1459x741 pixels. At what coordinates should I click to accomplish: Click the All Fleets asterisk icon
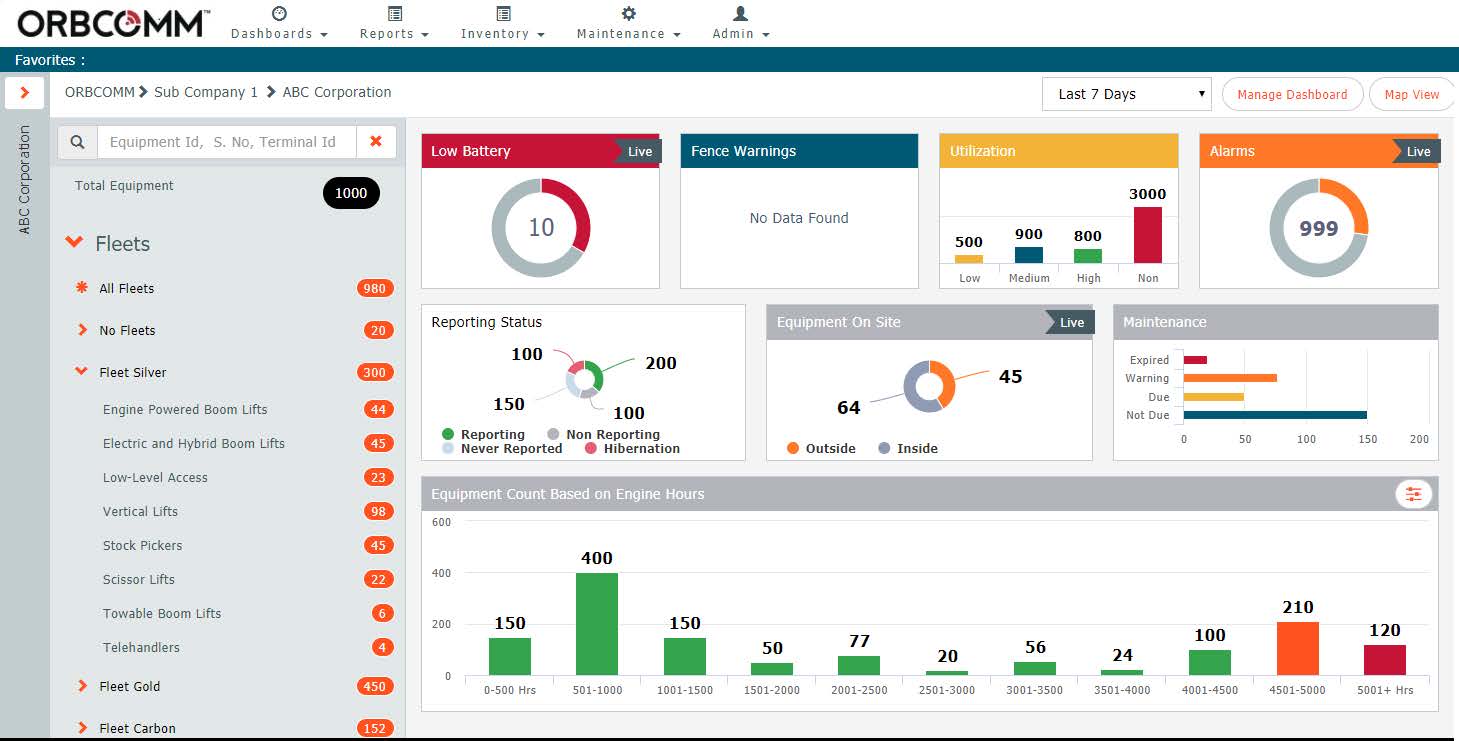(82, 288)
